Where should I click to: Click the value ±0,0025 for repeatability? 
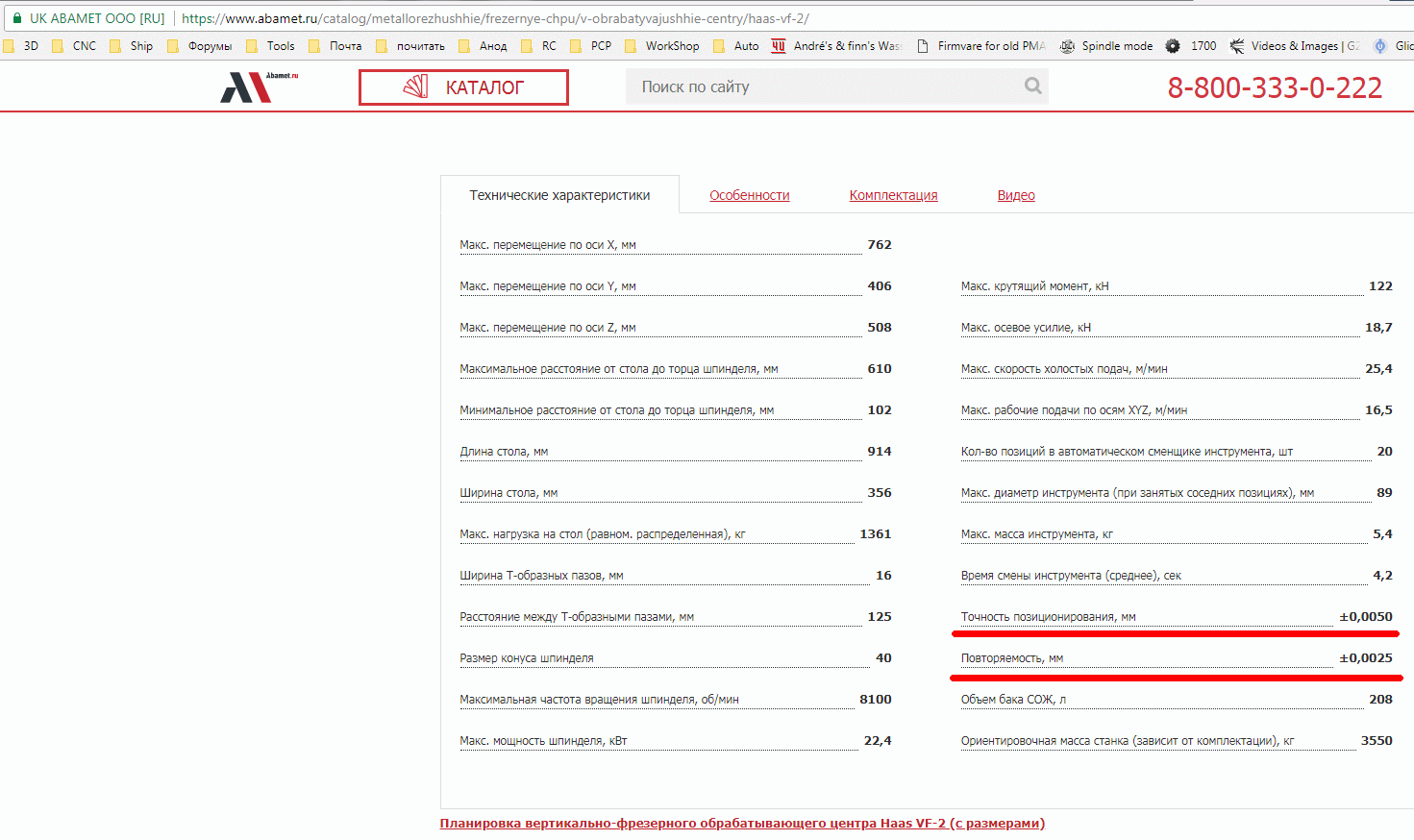click(1366, 658)
